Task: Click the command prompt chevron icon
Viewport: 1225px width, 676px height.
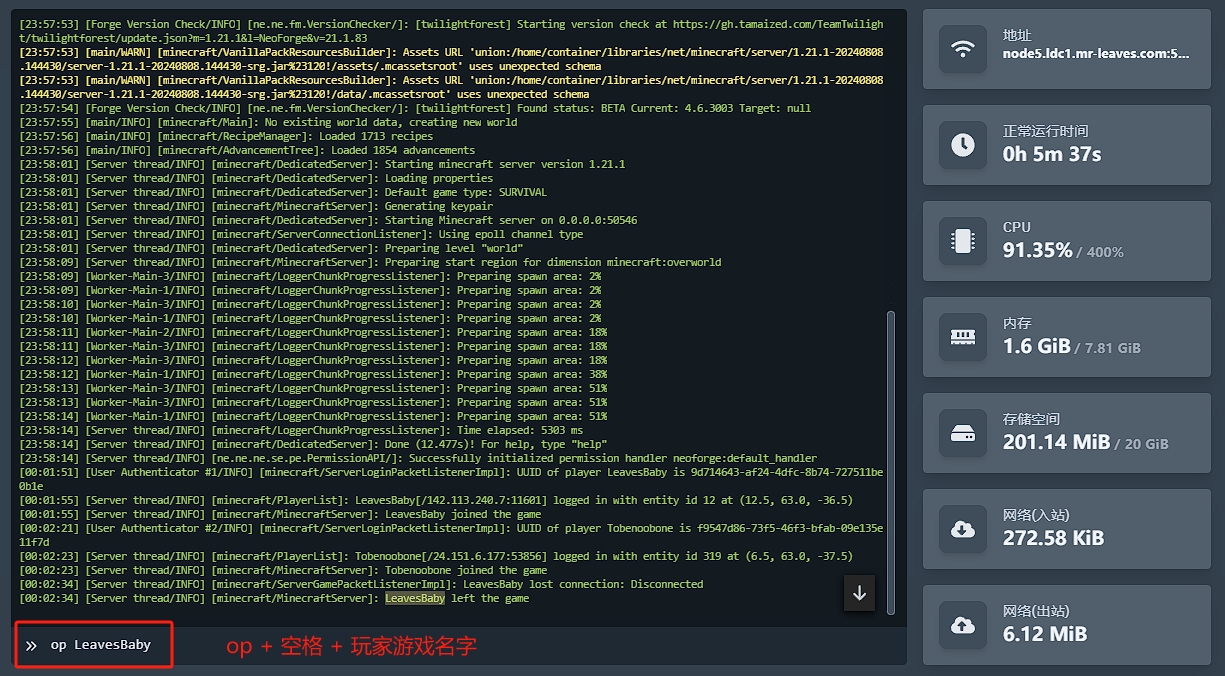Action: (31, 645)
